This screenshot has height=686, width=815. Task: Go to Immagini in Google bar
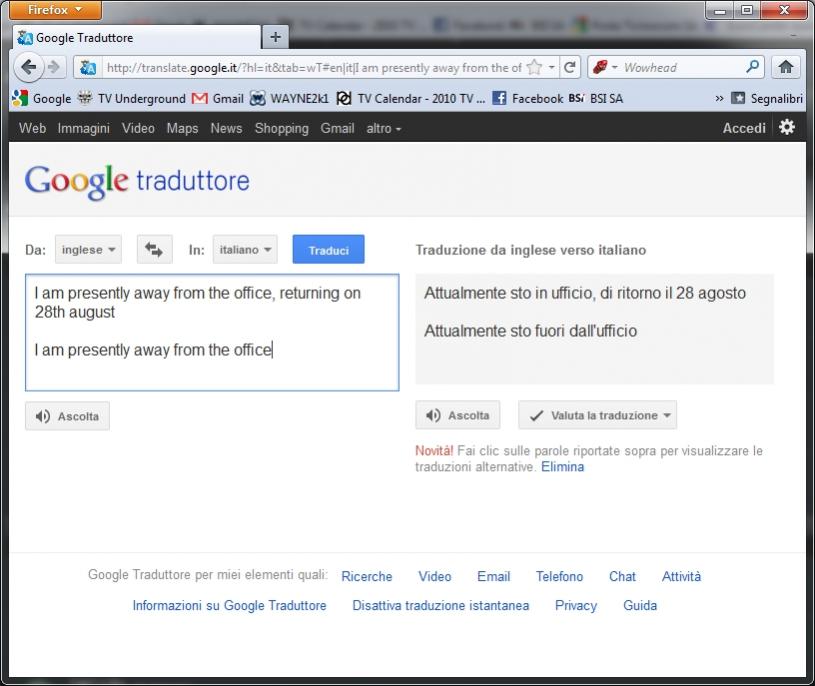84,128
